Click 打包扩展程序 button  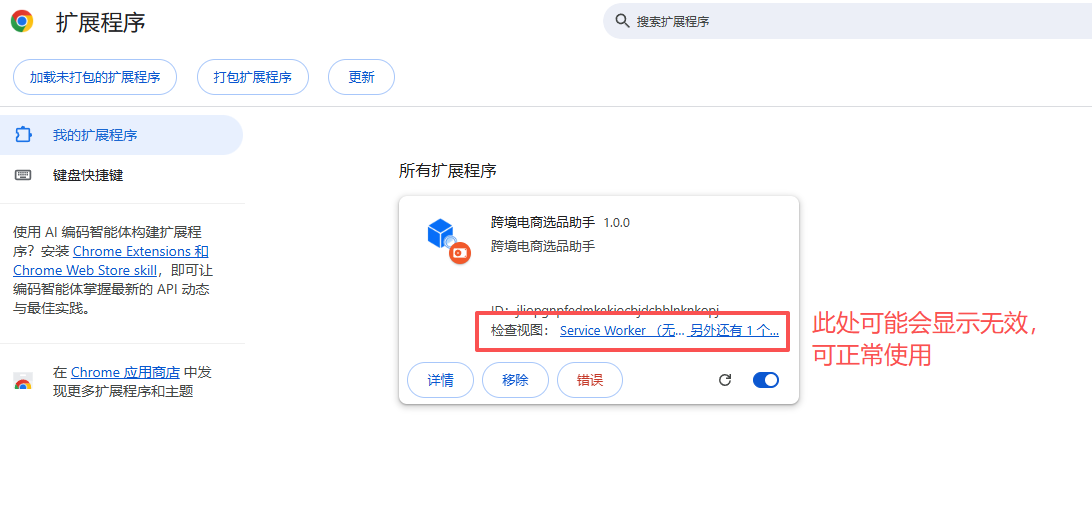253,77
